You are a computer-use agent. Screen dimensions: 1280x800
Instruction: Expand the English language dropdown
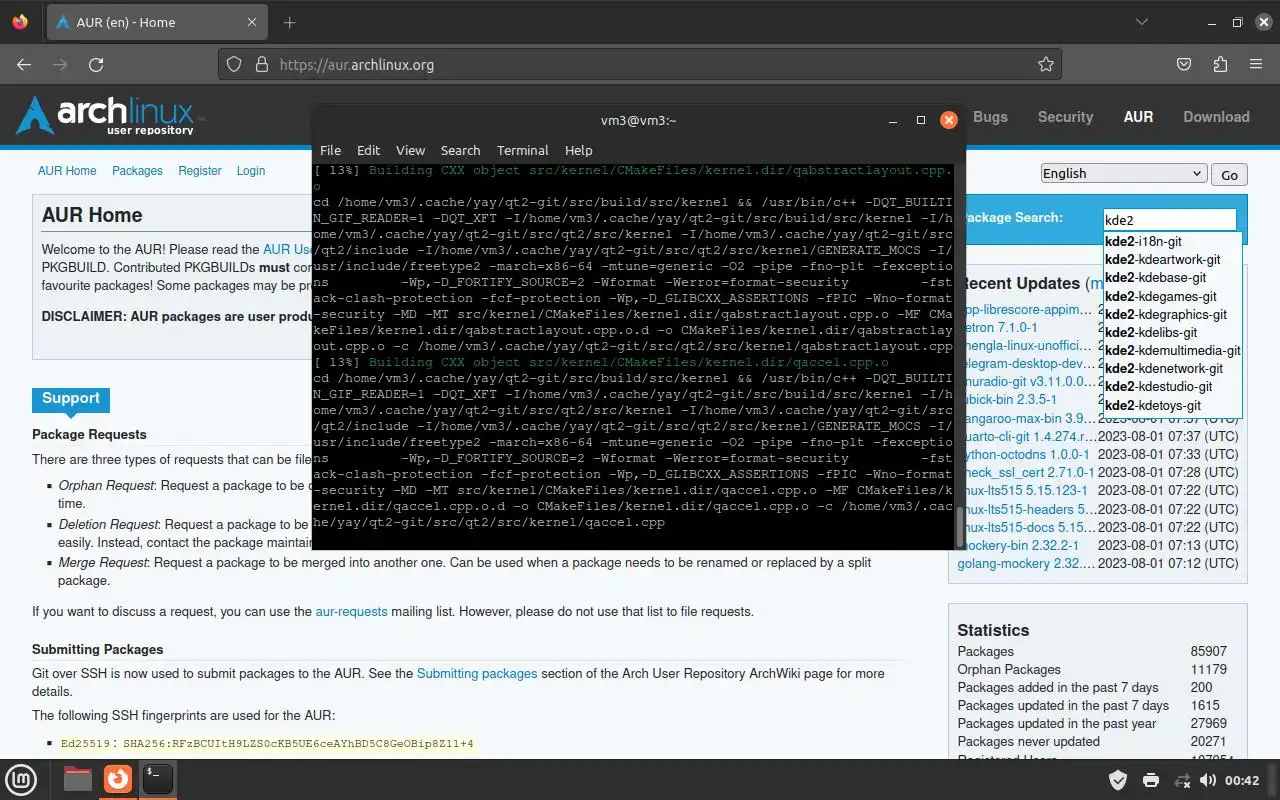1123,173
